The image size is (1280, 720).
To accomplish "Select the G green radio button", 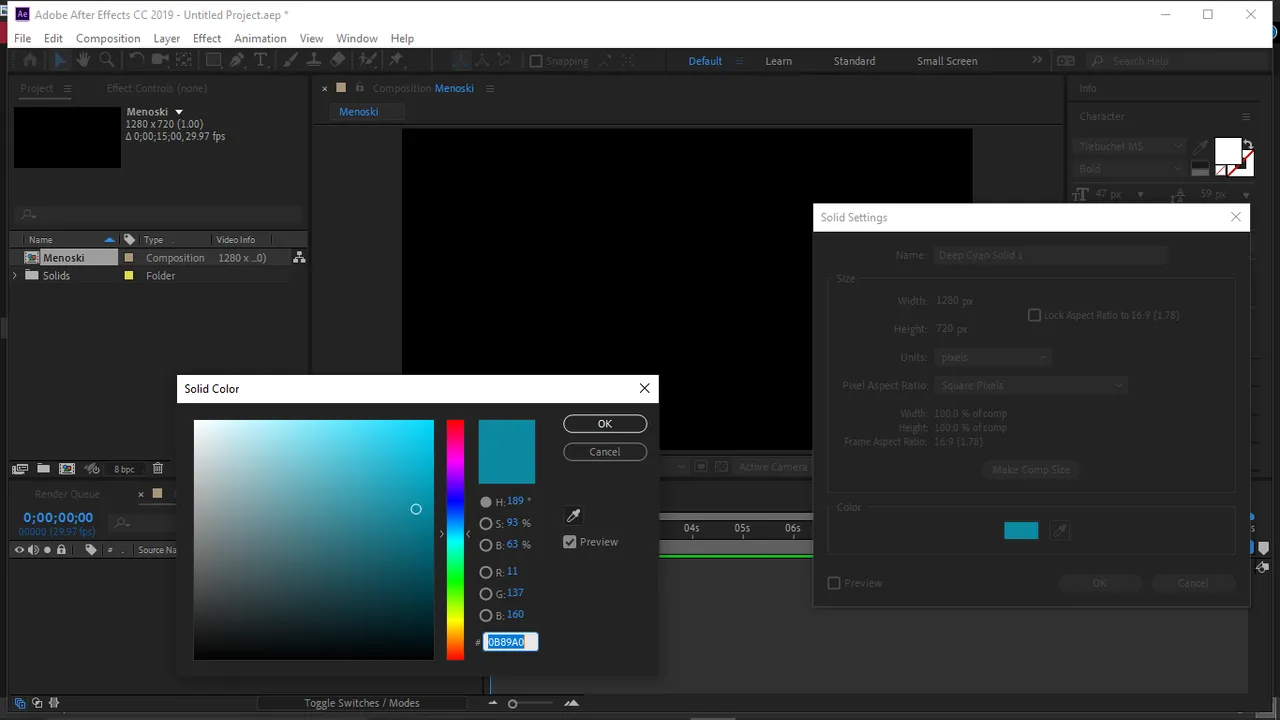I will pyautogui.click(x=486, y=594).
